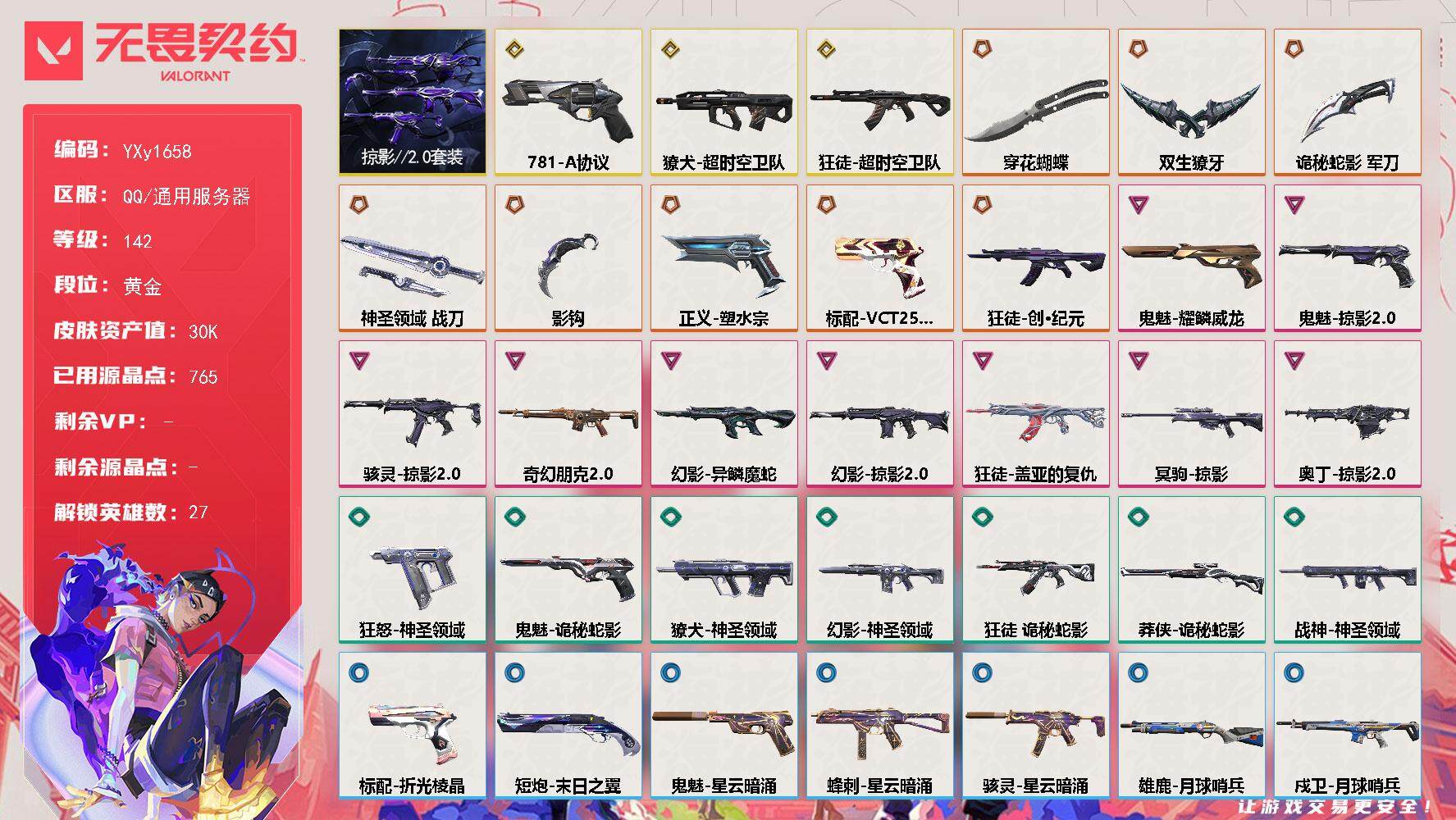Screen dimensions: 1456x820
Task: Open the 掠影//2.0套装 bundle thumbnail
Action: coord(413,102)
